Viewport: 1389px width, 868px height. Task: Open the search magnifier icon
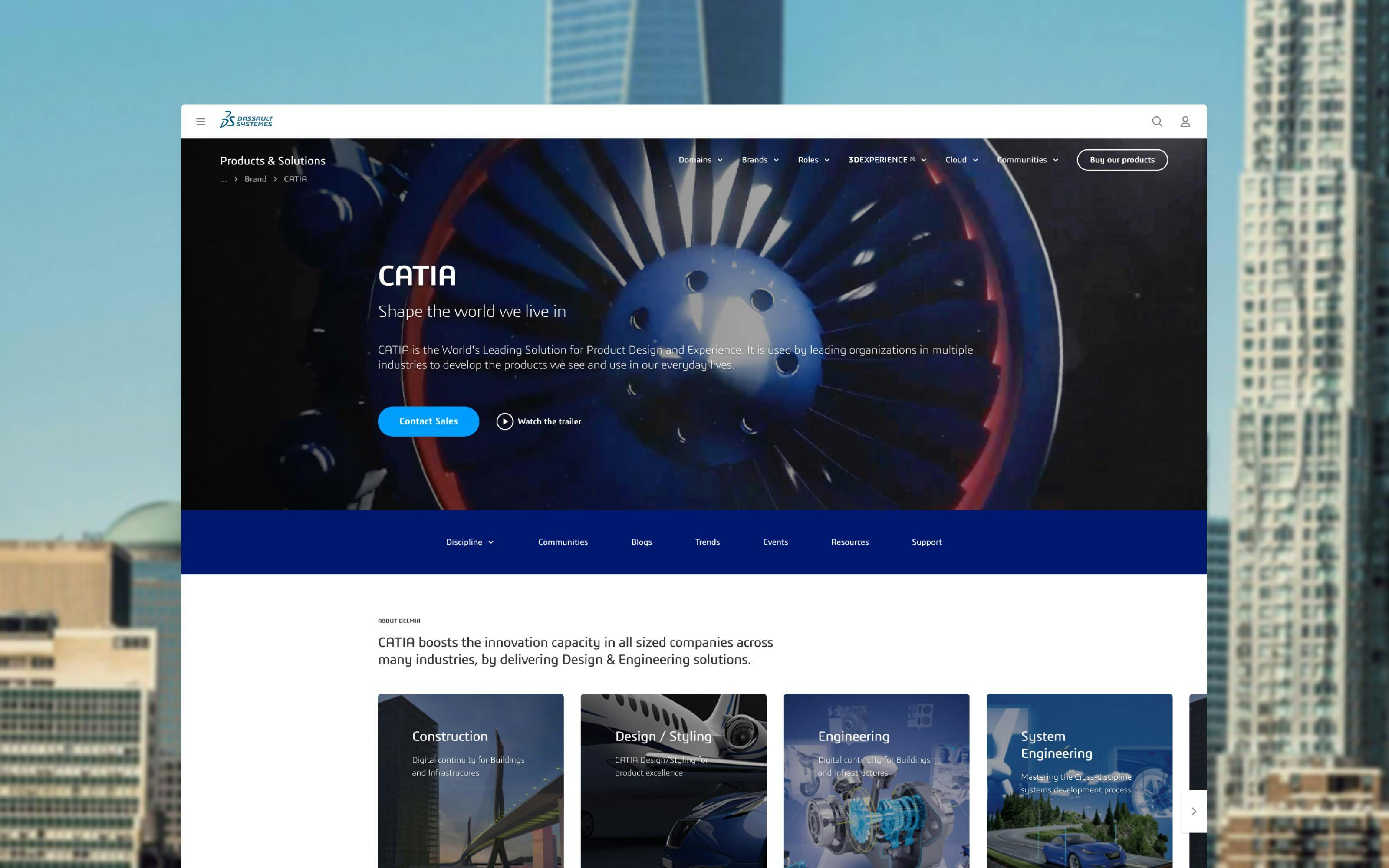1157,122
